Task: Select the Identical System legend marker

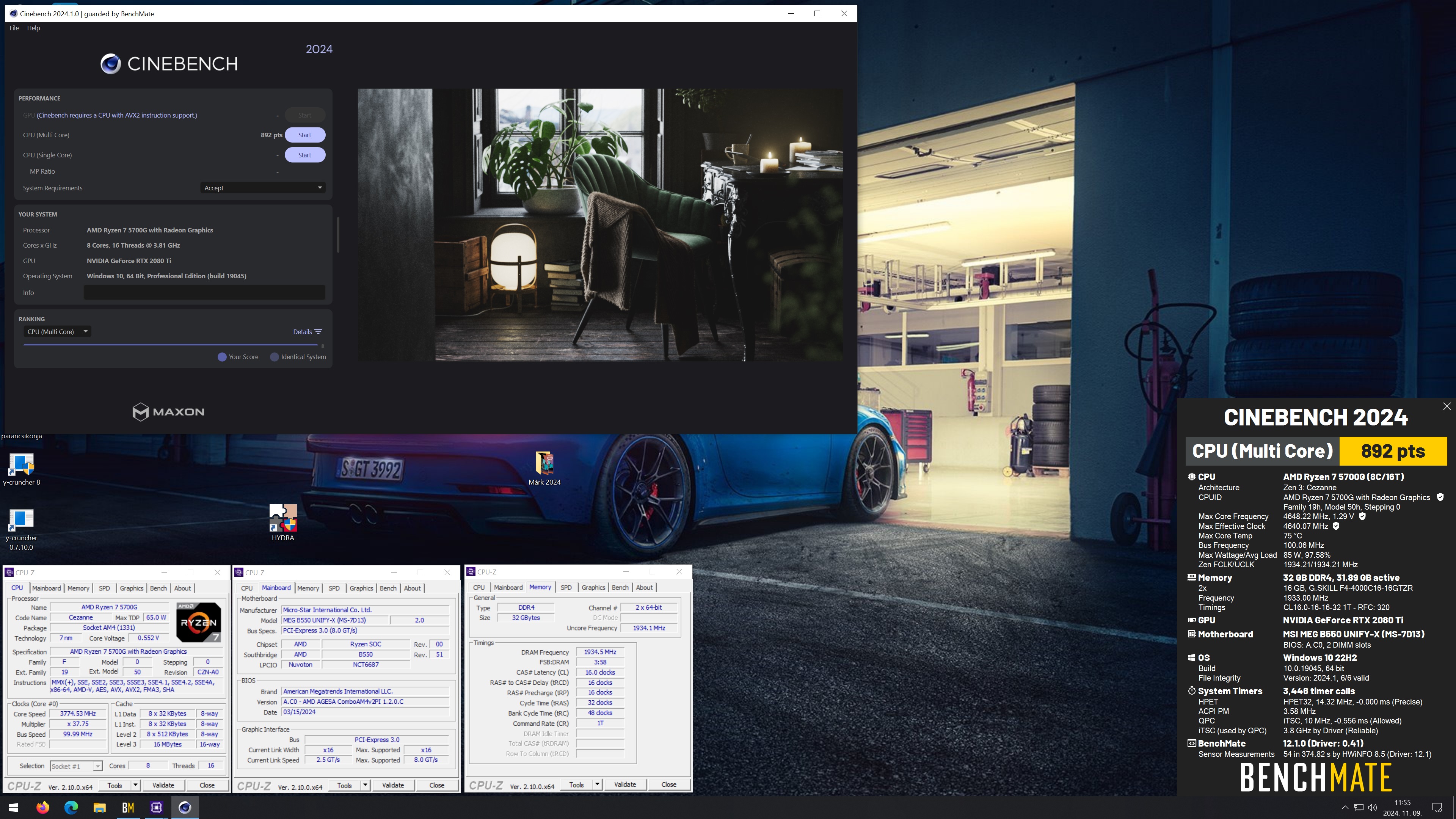Action: (x=275, y=357)
